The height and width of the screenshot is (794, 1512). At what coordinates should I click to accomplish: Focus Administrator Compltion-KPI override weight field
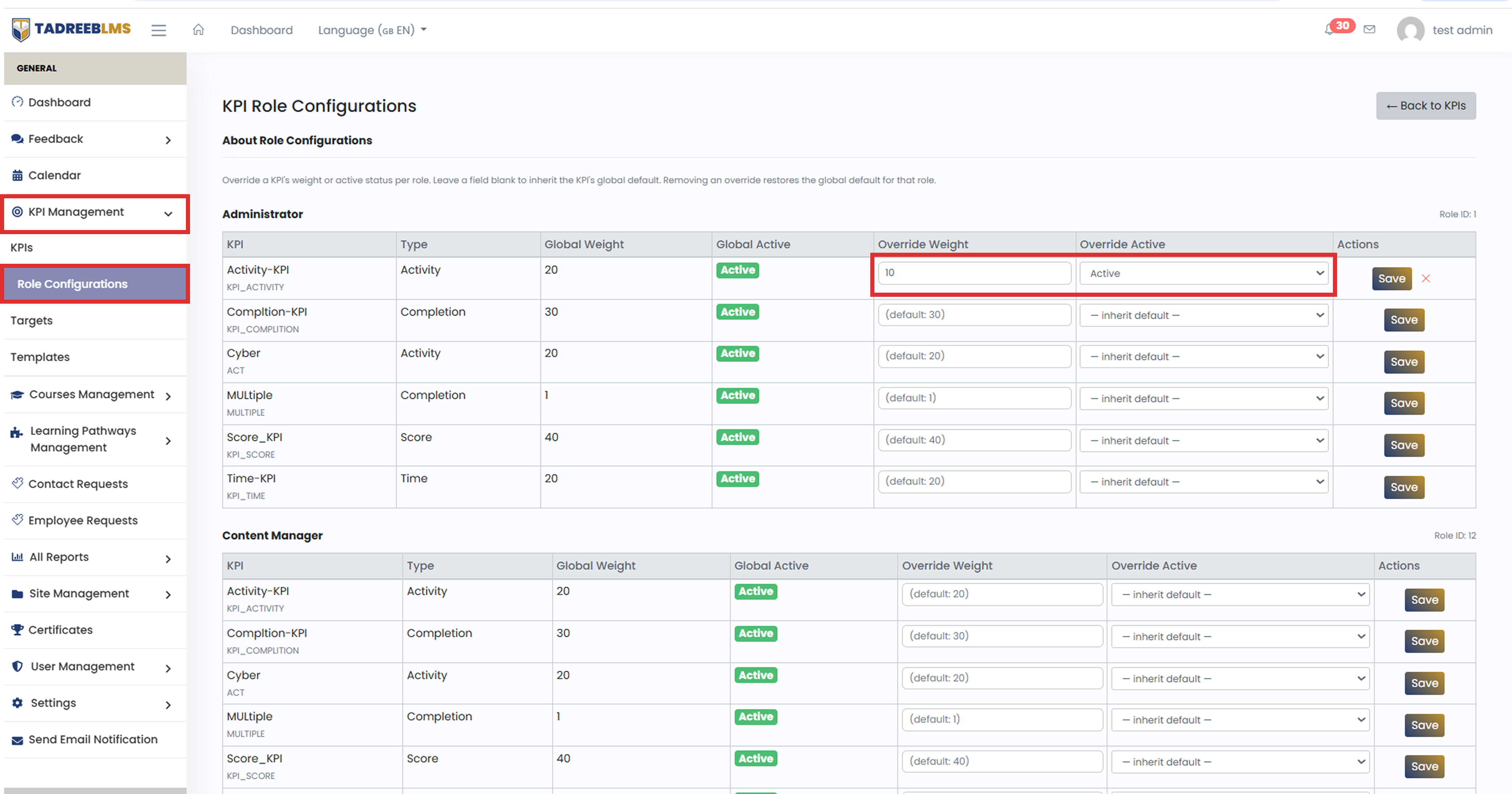(974, 315)
